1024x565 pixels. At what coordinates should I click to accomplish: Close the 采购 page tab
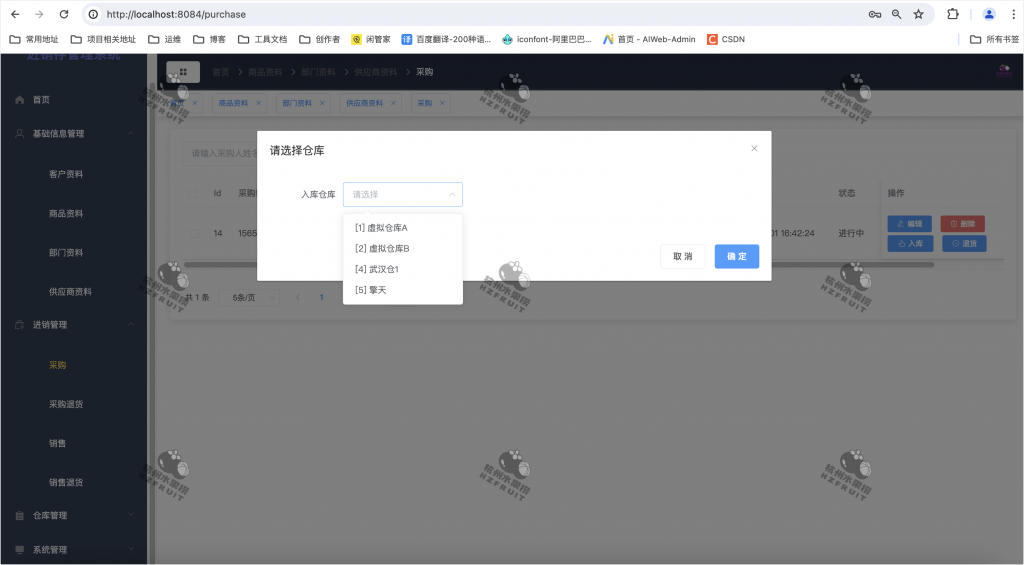point(442,103)
